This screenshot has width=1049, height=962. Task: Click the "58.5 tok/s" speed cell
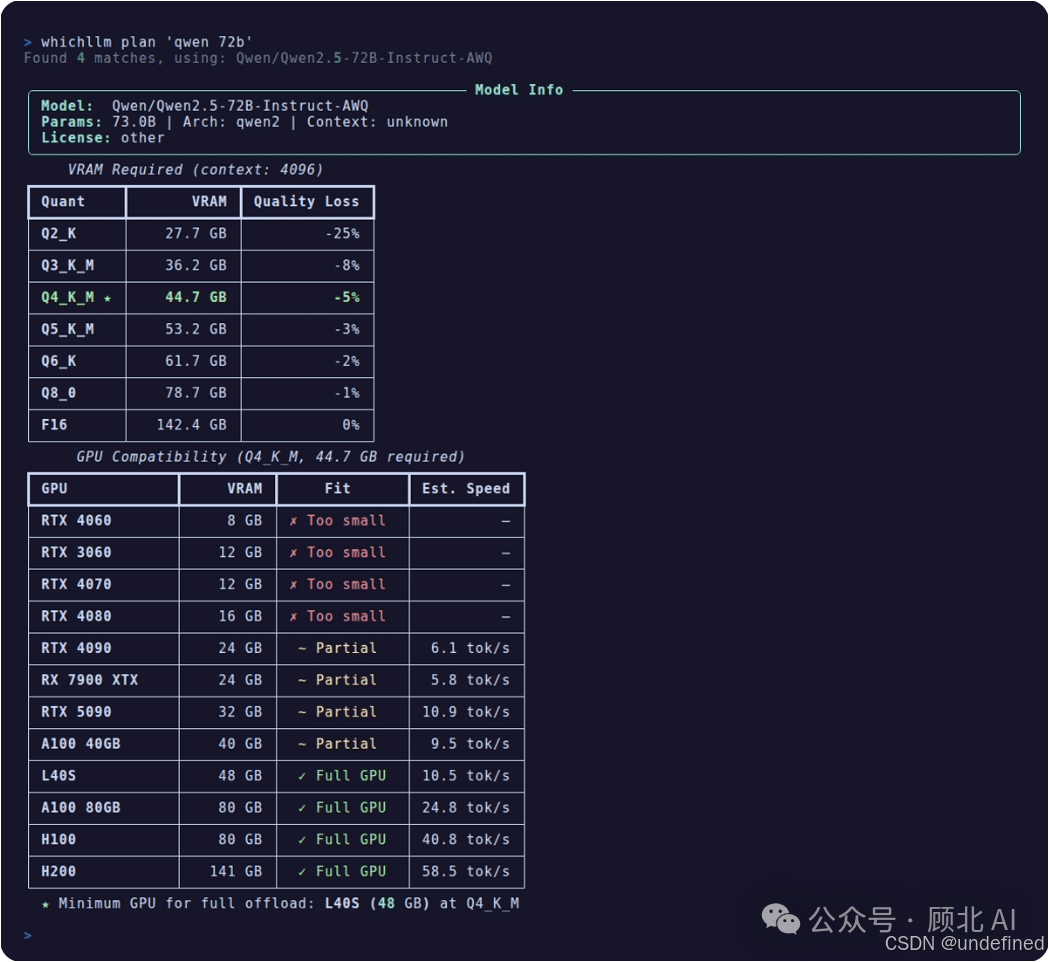click(466, 871)
